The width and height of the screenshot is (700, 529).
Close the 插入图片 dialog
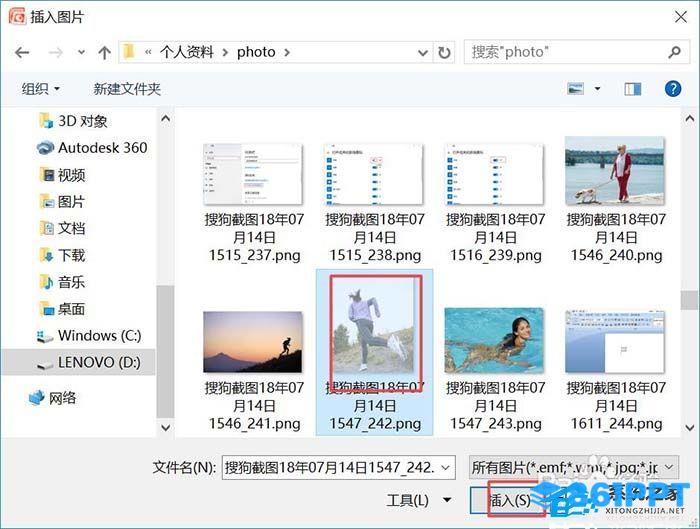click(680, 17)
